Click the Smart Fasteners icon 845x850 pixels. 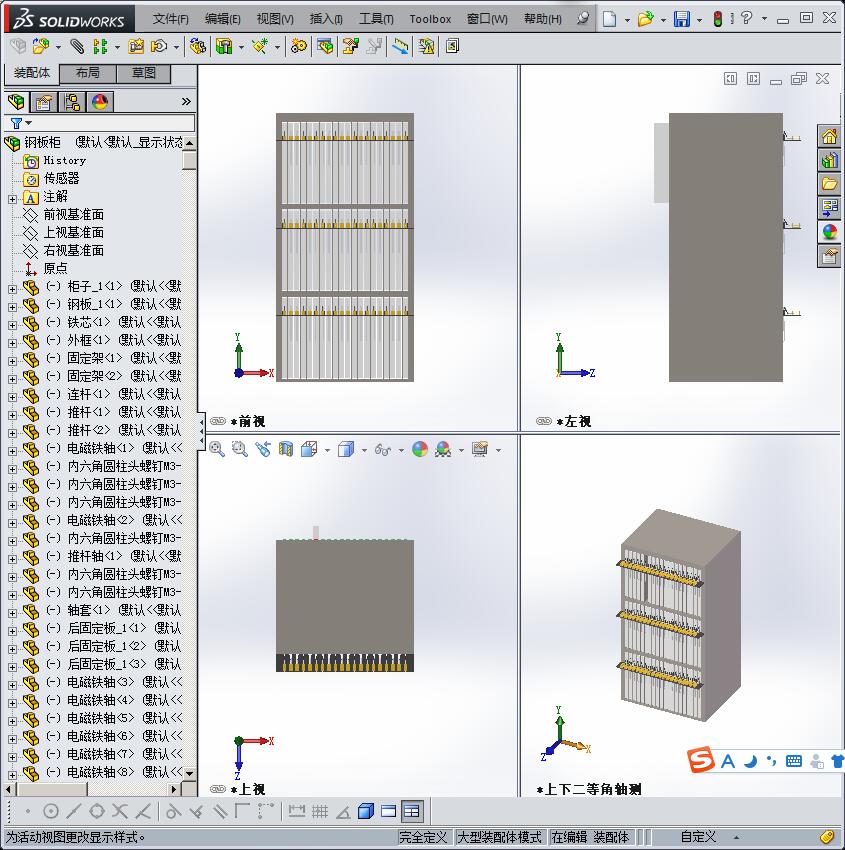click(136, 47)
